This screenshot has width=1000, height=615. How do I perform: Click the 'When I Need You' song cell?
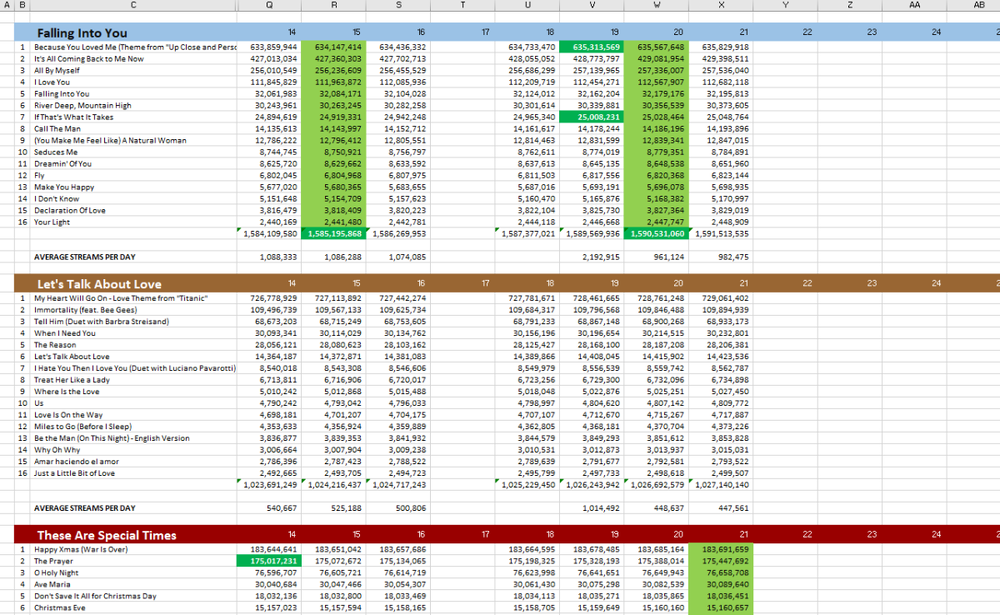click(133, 334)
